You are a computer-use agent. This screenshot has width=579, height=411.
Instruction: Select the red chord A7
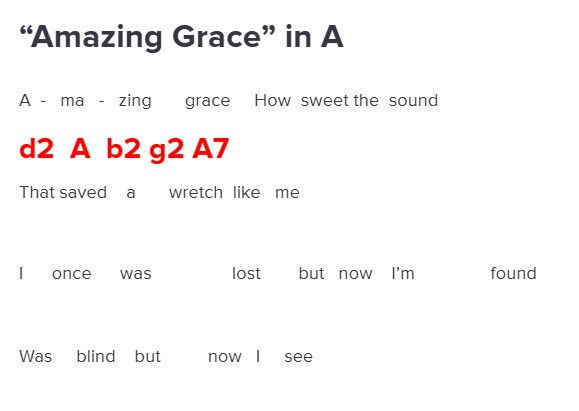(x=211, y=149)
